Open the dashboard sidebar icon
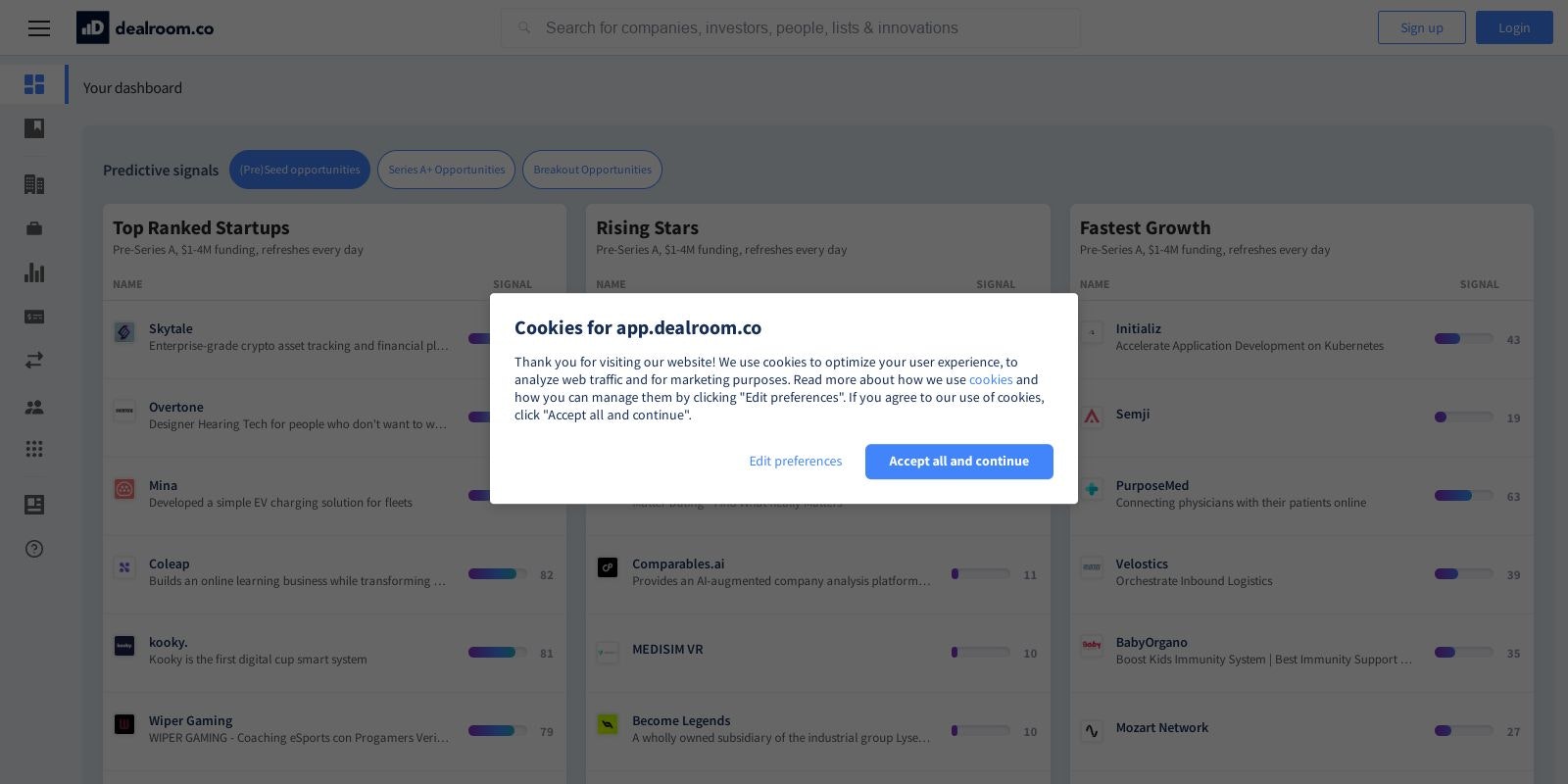Image resolution: width=1568 pixels, height=784 pixels. (34, 84)
